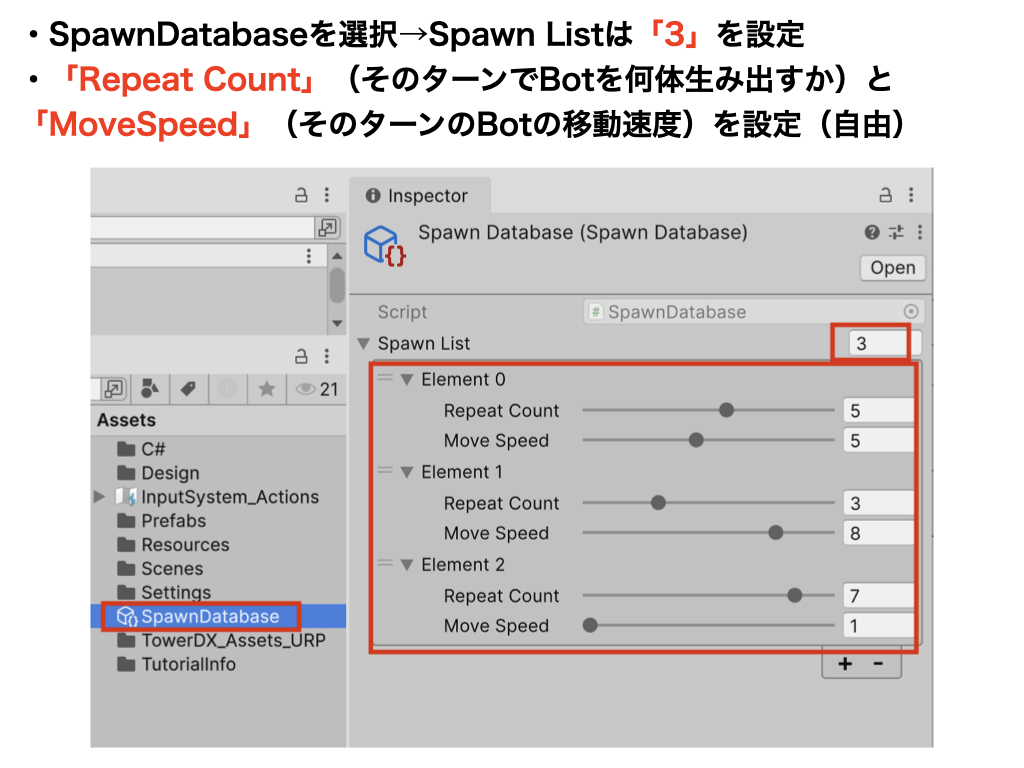This screenshot has width=1024, height=768.
Task: Click upper-left panel lock icon
Action: coord(301,195)
